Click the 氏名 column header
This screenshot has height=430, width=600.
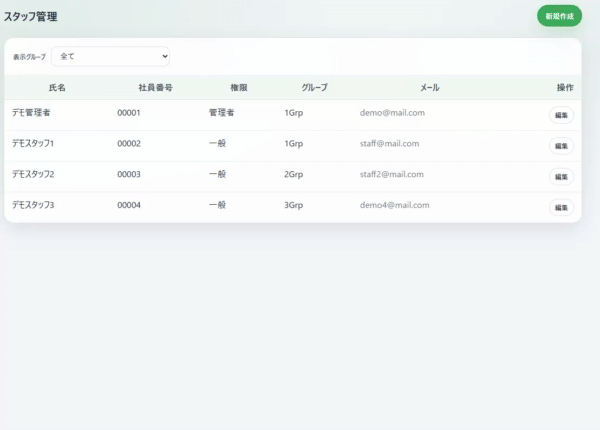point(57,88)
